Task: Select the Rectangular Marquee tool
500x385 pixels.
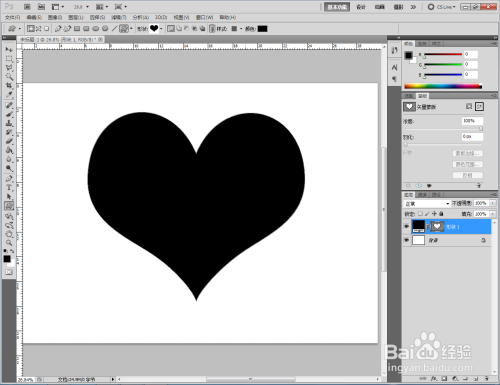Action: [9, 59]
